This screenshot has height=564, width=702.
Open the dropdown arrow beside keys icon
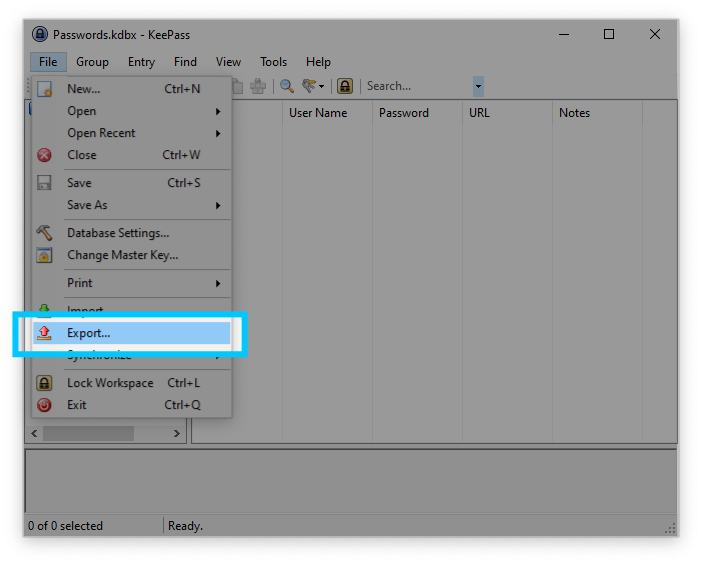[x=321, y=86]
